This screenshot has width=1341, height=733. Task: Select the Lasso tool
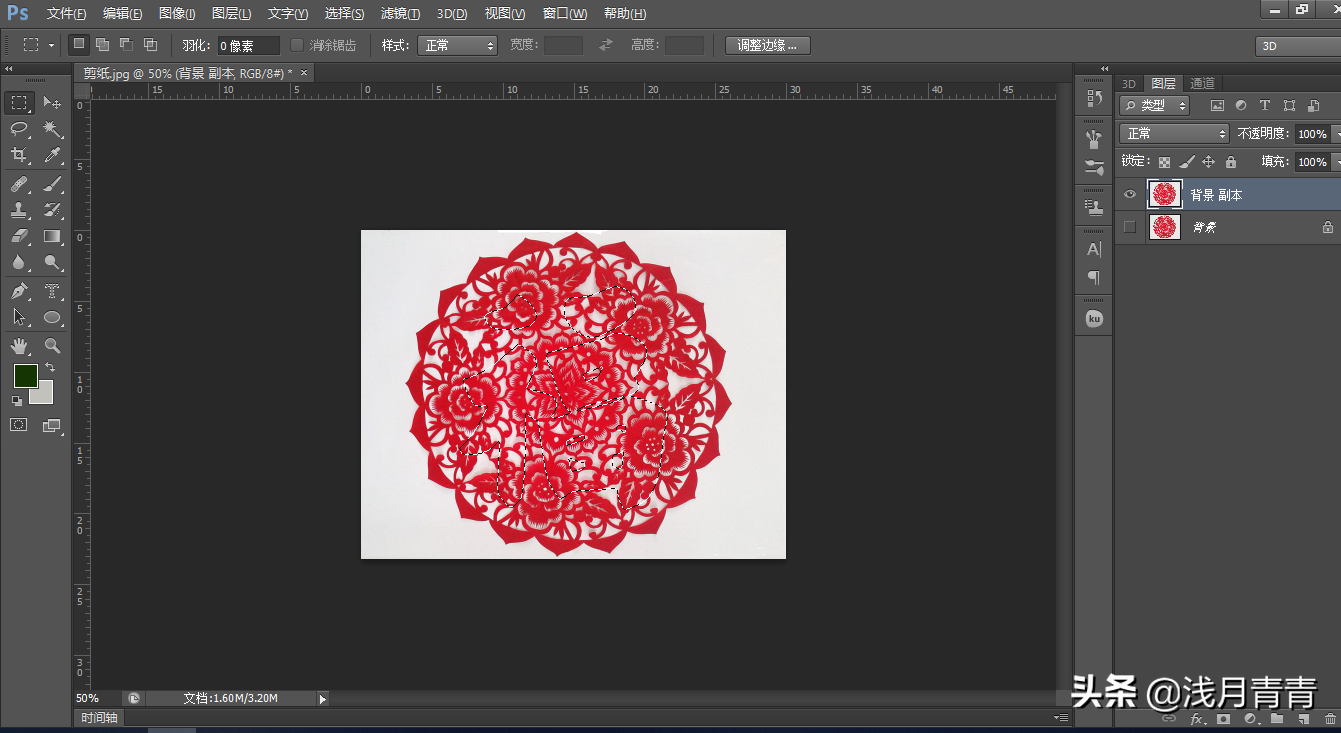[19, 129]
